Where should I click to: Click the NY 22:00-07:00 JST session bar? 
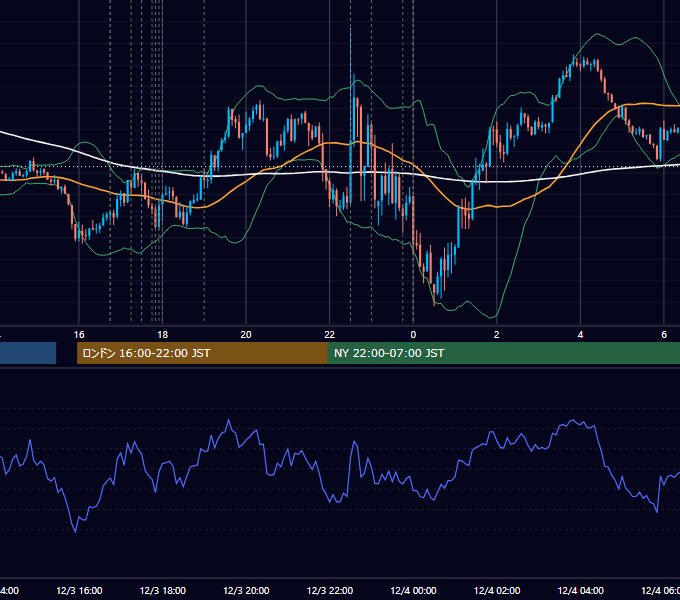pyautogui.click(x=503, y=353)
